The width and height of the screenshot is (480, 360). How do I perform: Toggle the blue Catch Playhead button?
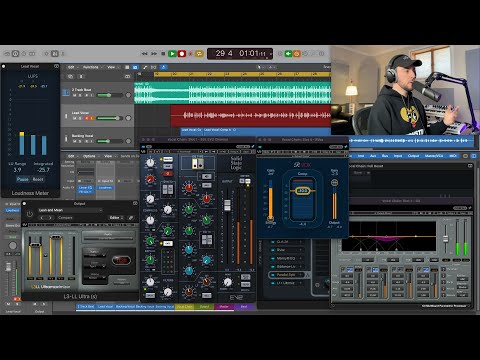coord(163,67)
